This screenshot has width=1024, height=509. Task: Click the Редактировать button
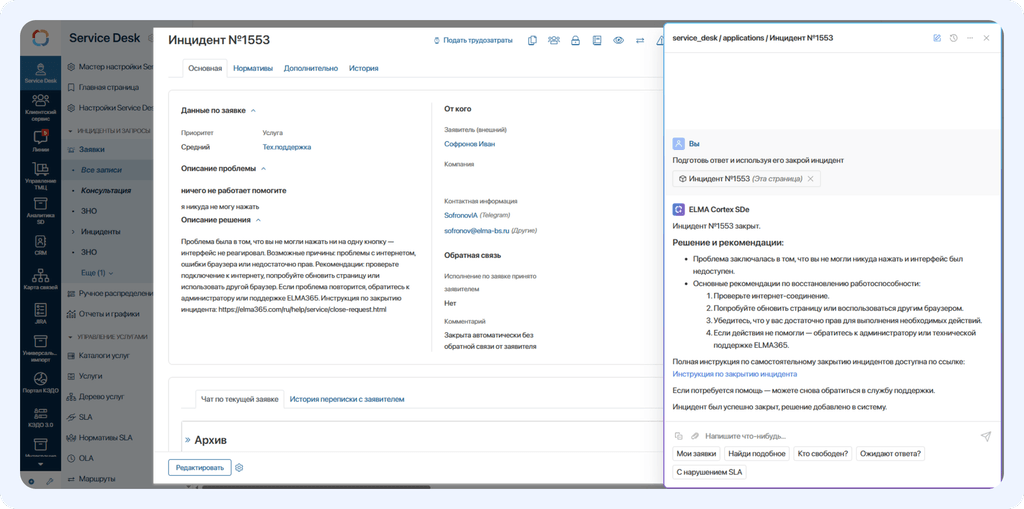200,467
